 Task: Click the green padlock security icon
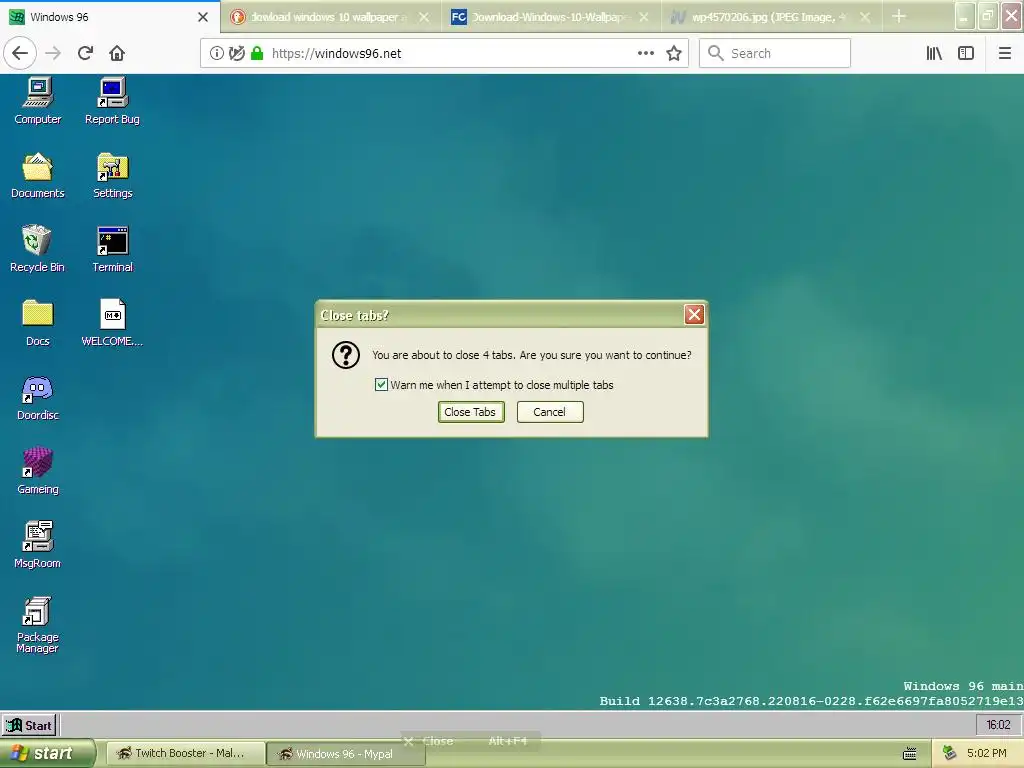257,53
